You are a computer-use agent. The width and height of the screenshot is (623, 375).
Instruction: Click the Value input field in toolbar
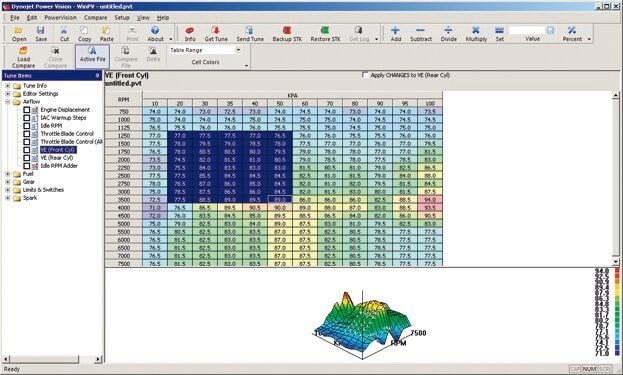pos(527,30)
